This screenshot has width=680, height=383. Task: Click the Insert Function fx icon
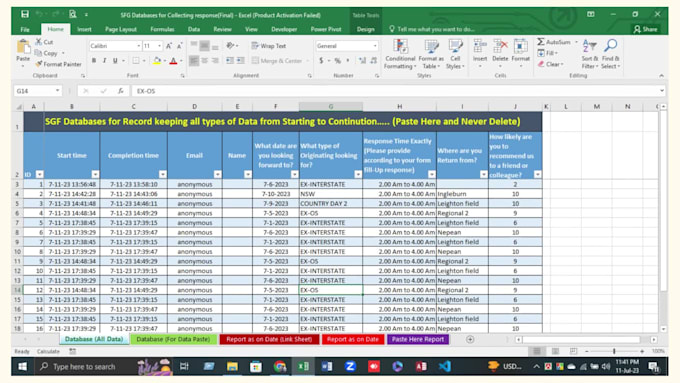(121, 91)
